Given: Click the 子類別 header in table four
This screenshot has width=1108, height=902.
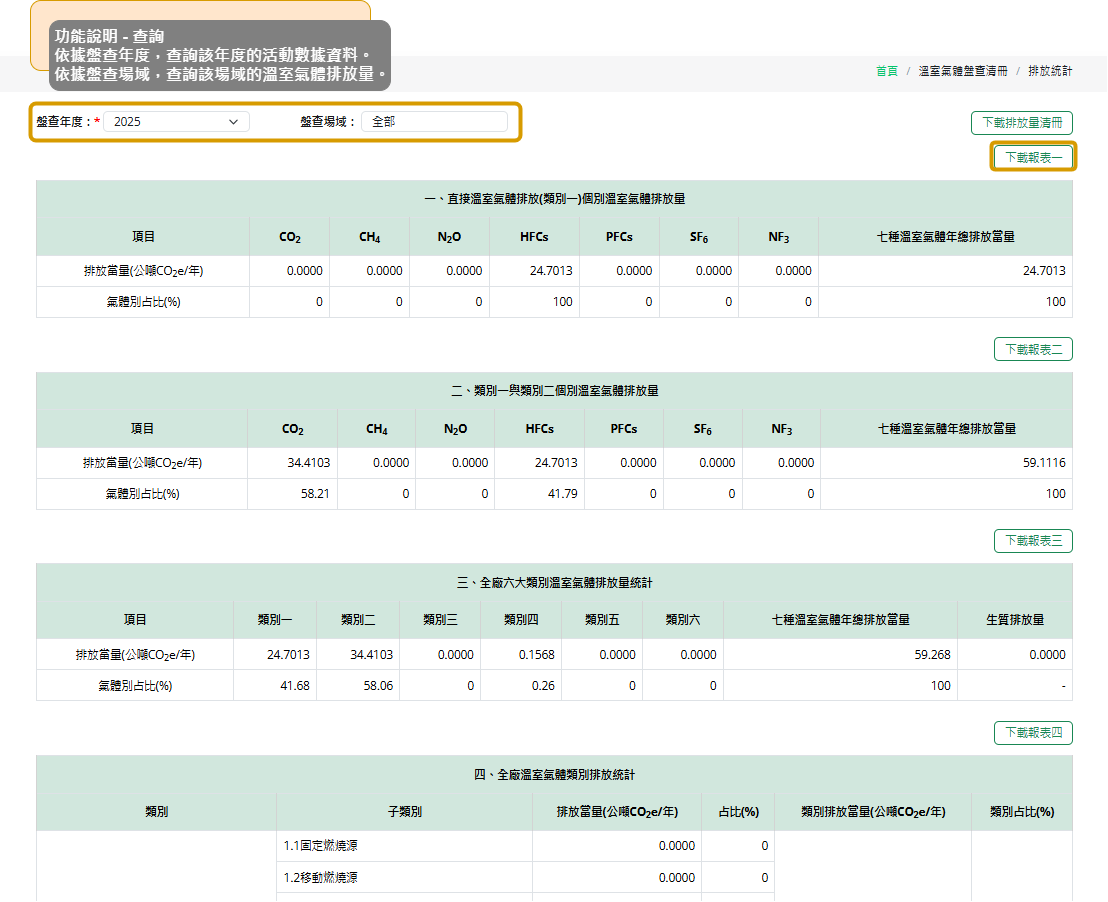Looking at the screenshot, I should 404,811.
